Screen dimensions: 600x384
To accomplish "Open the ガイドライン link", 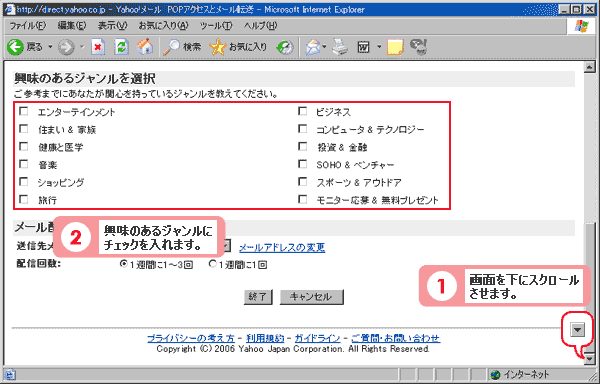I will click(317, 338).
